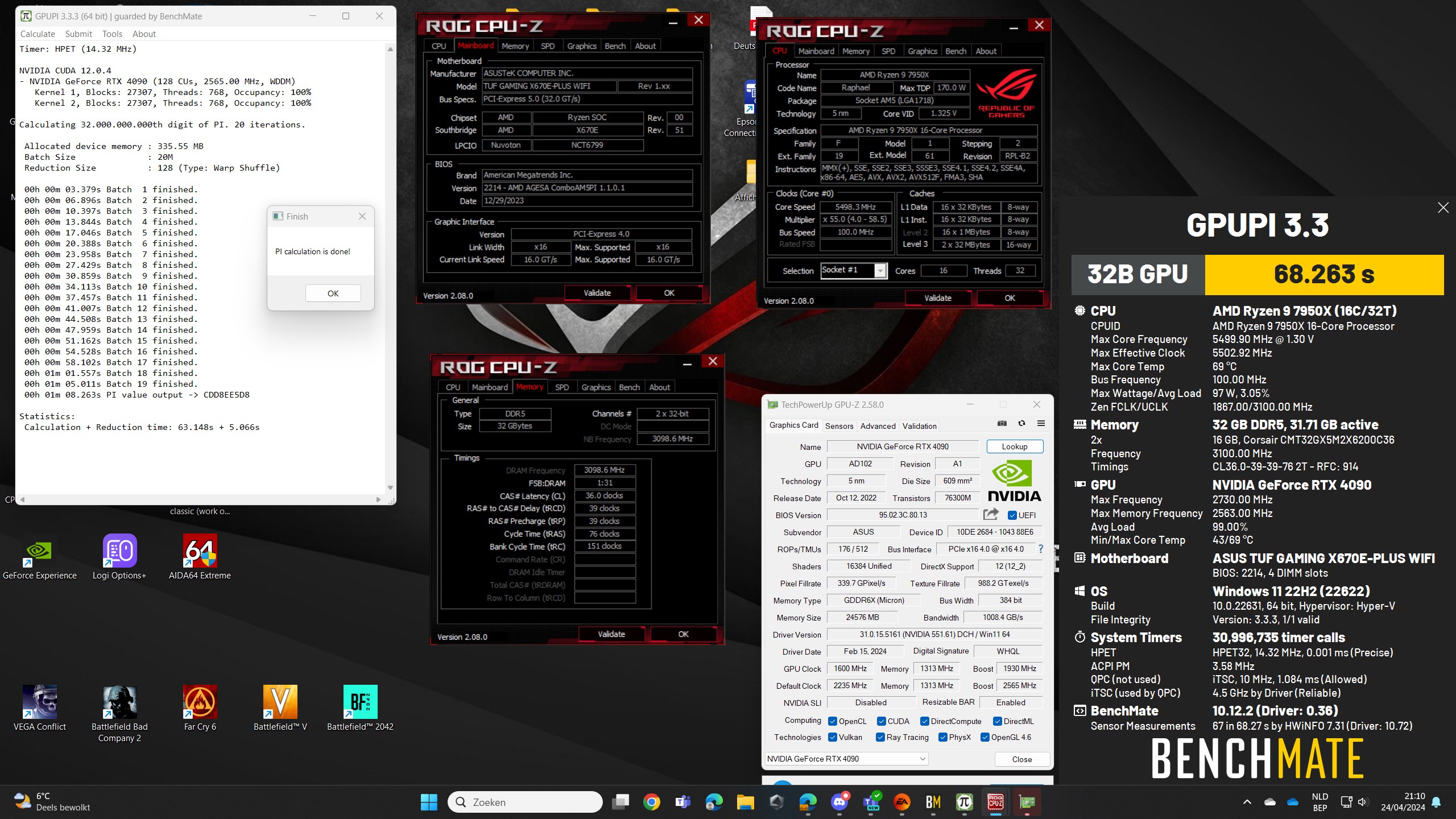Image resolution: width=1456 pixels, height=819 pixels.
Task: Open the Tools menu in GPUPI
Action: pyautogui.click(x=112, y=34)
